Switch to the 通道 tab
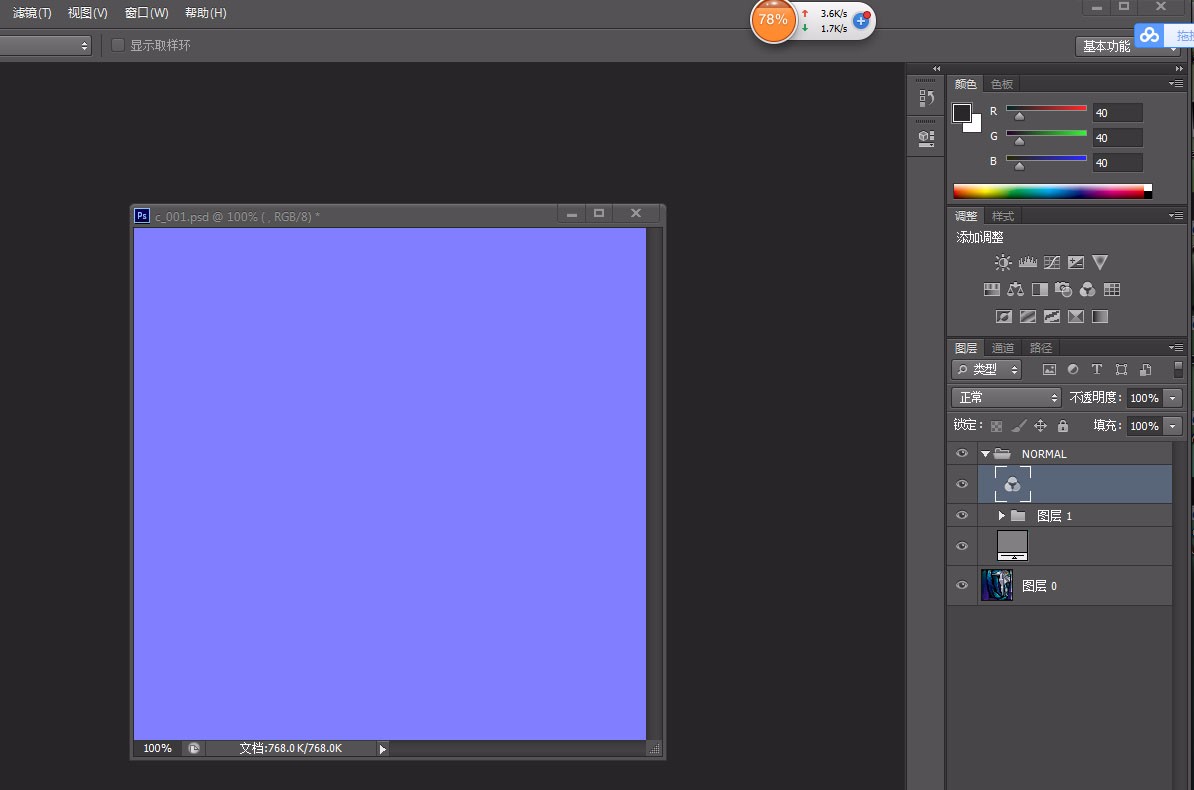The width and height of the screenshot is (1194, 790). [1002, 348]
